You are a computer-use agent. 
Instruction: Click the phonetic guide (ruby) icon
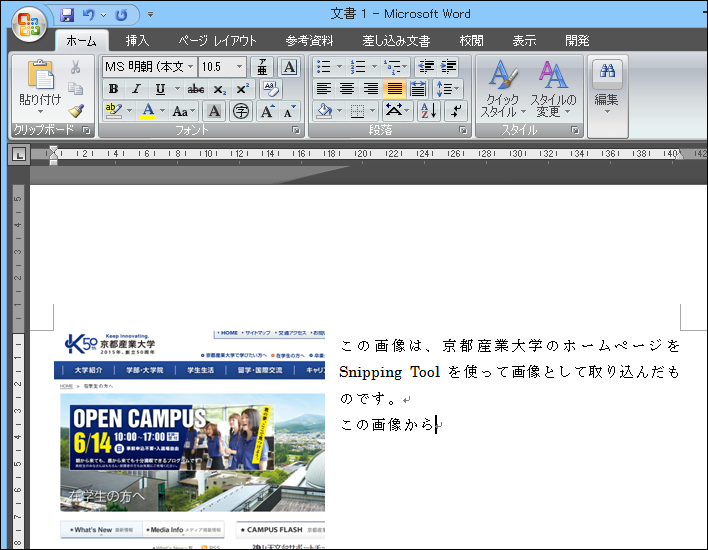point(262,67)
